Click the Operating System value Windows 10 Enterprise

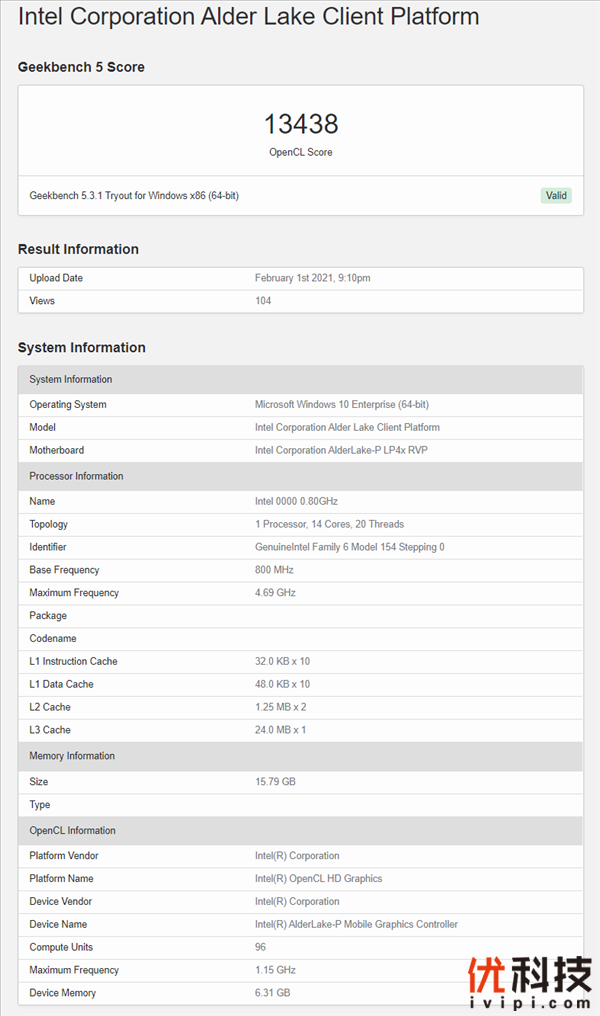(x=341, y=405)
